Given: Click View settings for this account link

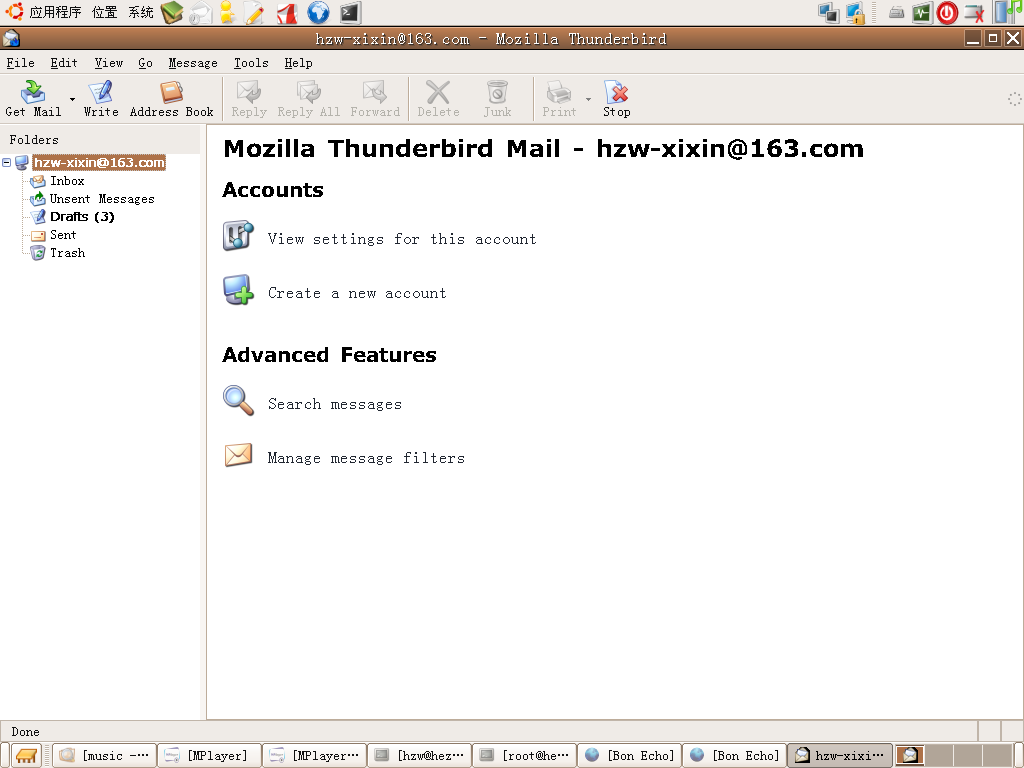Looking at the screenshot, I should (402, 239).
